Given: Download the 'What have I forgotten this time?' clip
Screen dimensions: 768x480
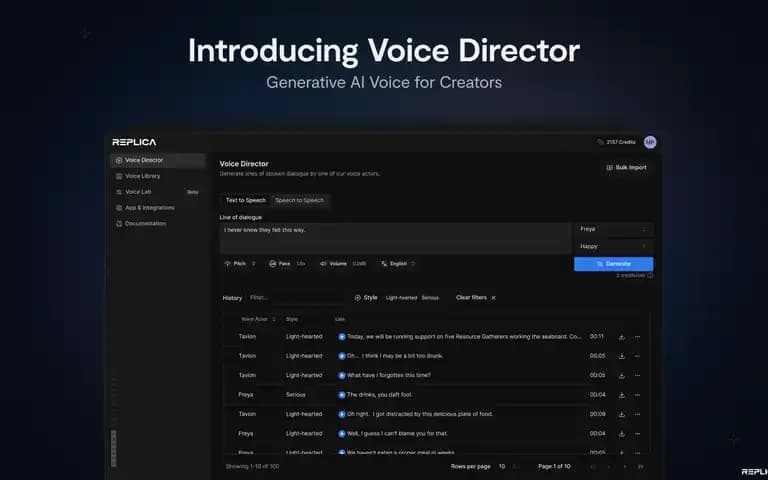Looking at the screenshot, I should (622, 376).
